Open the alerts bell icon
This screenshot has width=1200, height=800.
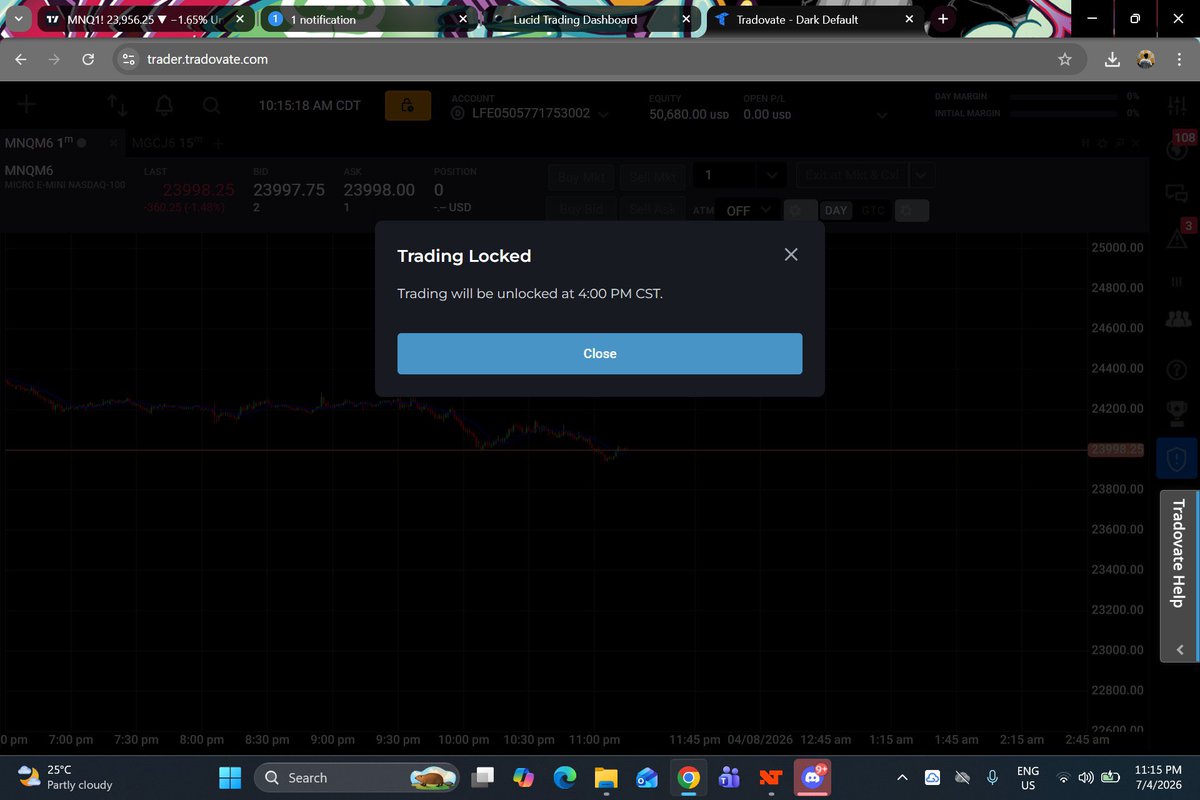click(165, 104)
